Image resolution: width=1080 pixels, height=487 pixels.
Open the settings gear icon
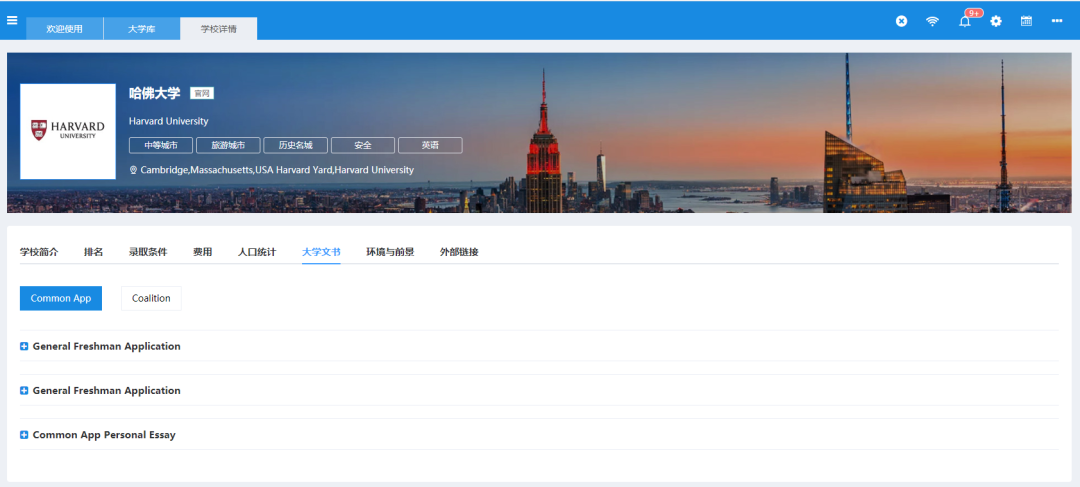(996, 21)
